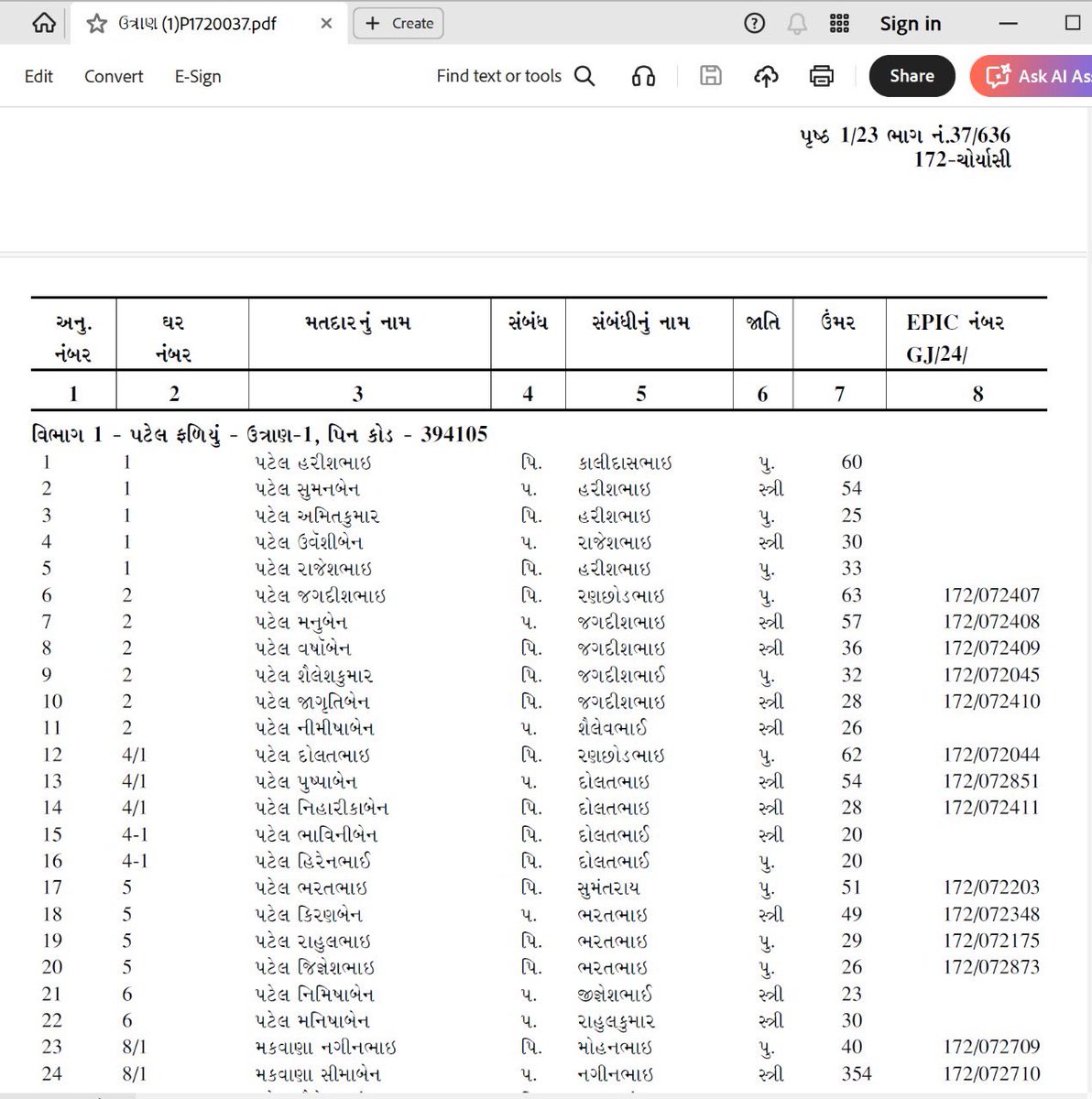Viewport: 1092px width, 1099px height.
Task: Open the notifications bell
Action: pyautogui.click(x=797, y=24)
